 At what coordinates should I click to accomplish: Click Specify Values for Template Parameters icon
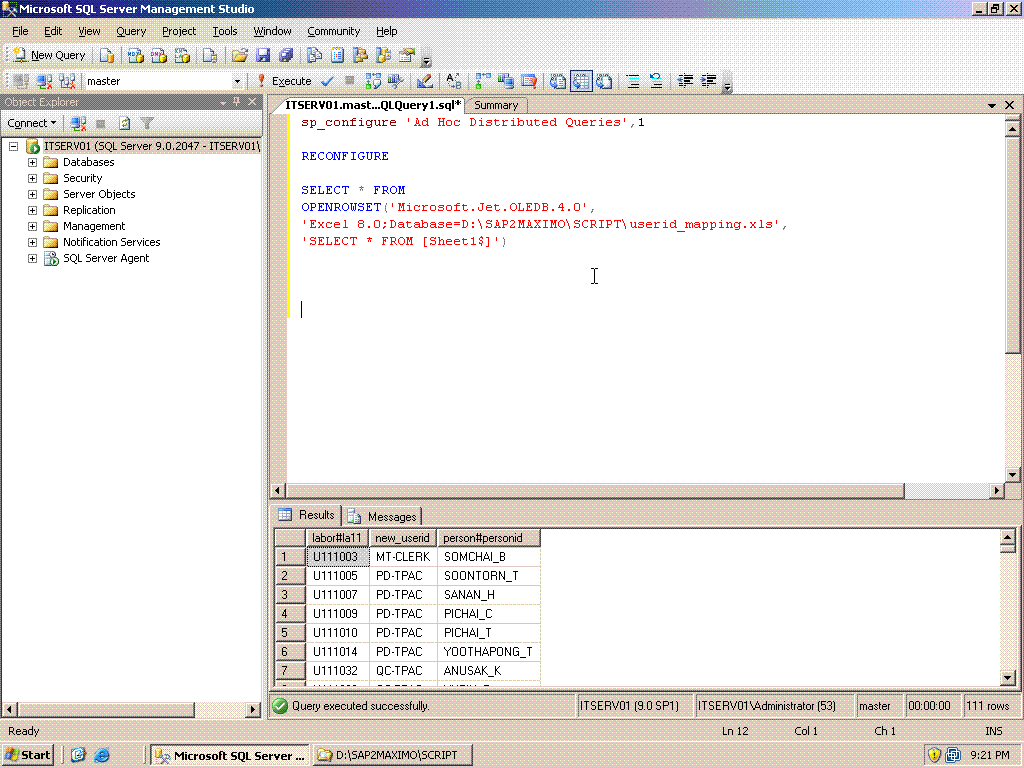tap(454, 81)
